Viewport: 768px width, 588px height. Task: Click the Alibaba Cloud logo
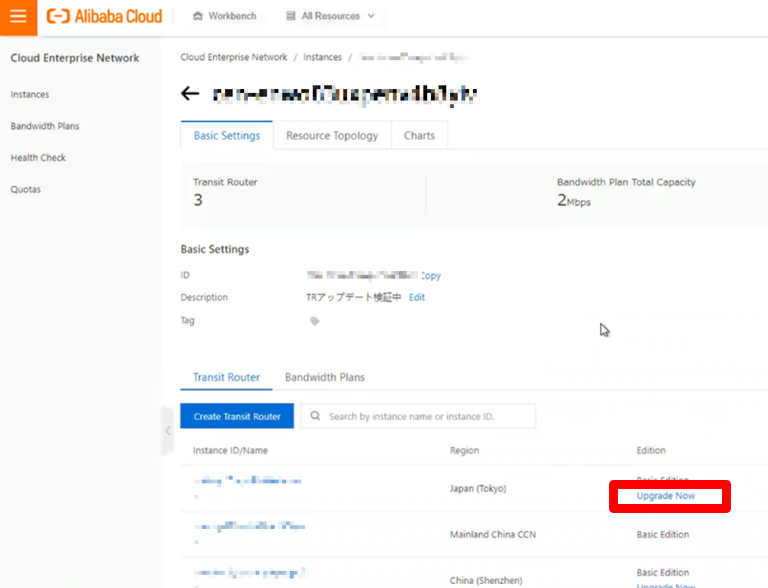pos(105,16)
